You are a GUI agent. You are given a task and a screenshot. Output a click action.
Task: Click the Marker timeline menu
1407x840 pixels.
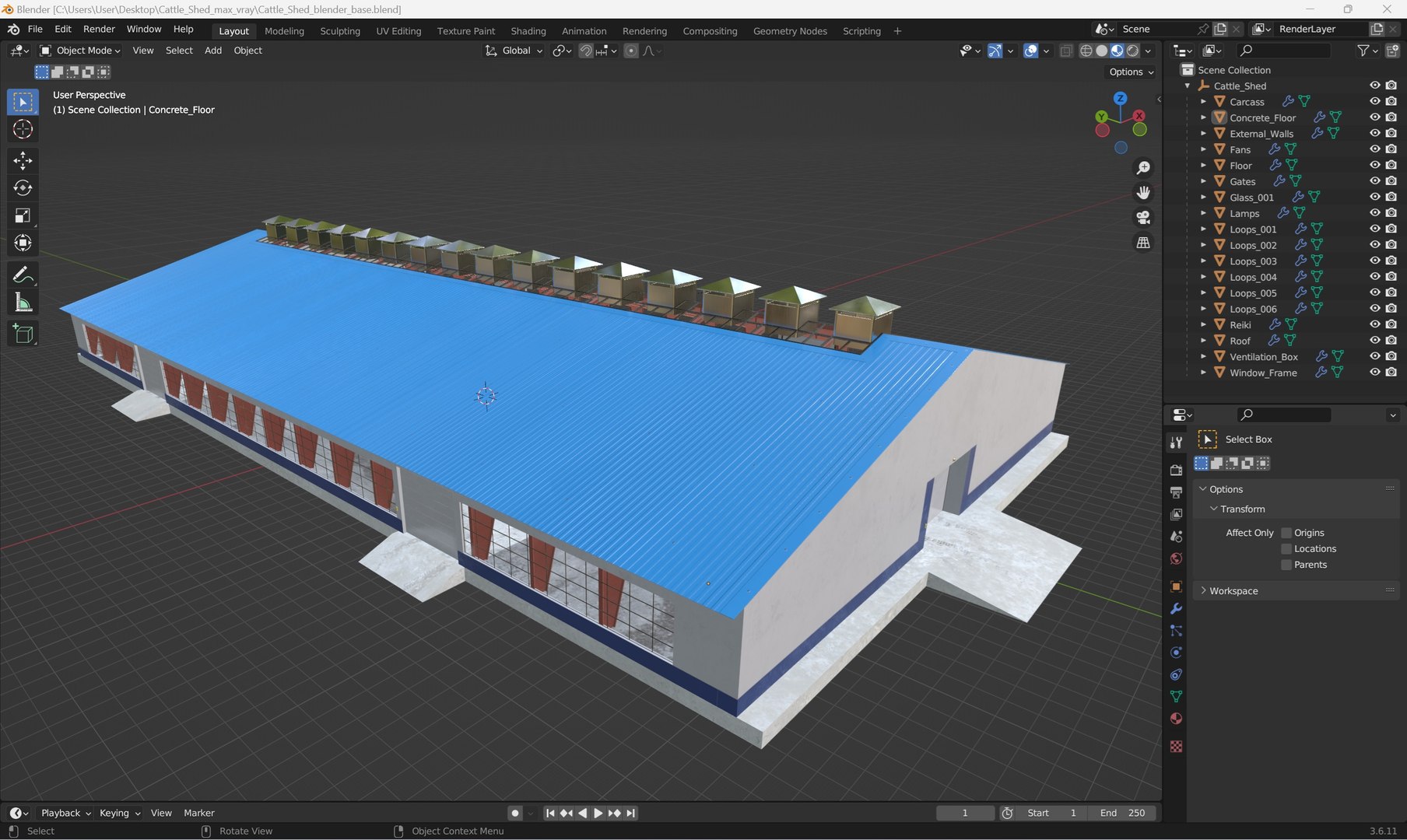199,813
